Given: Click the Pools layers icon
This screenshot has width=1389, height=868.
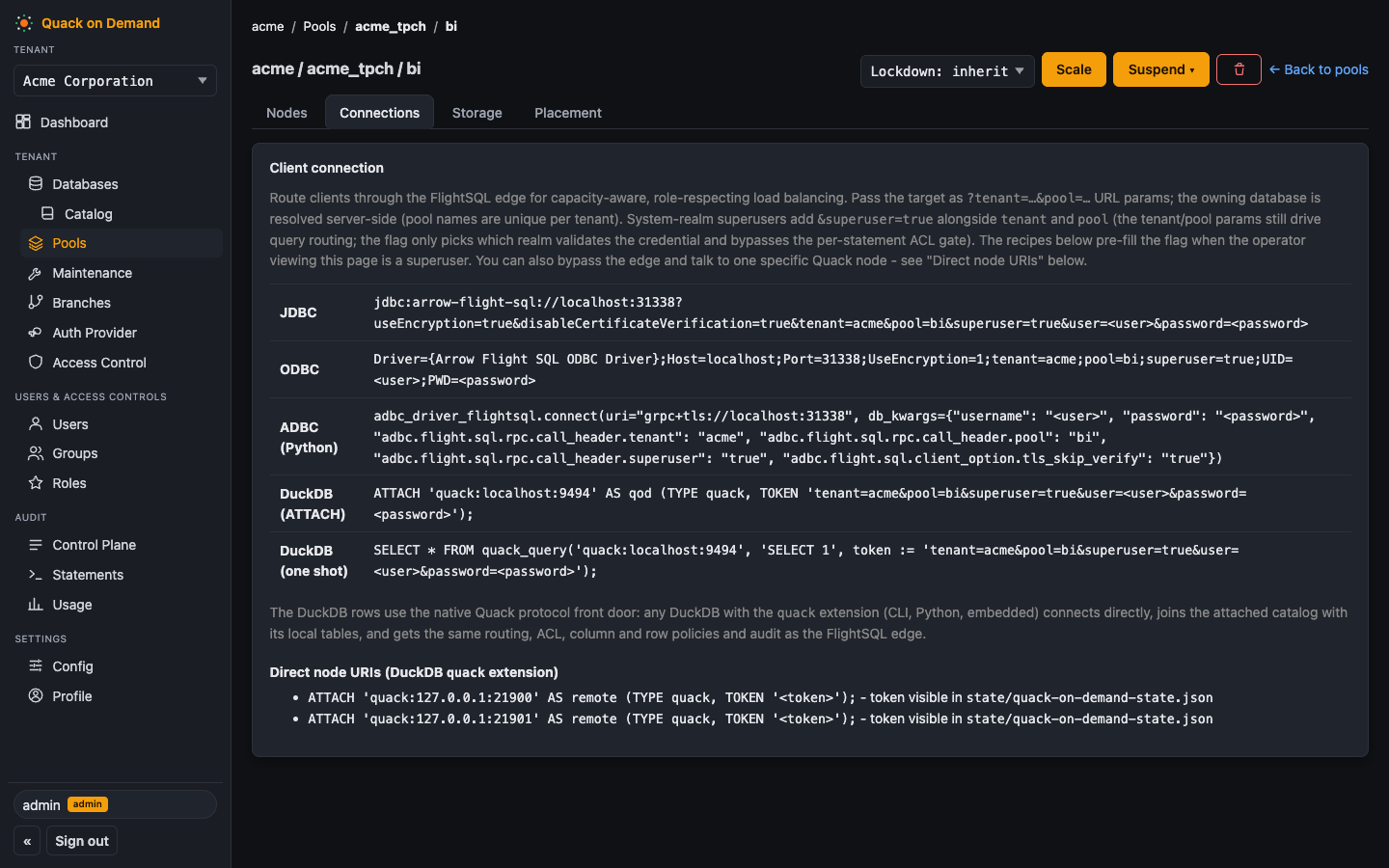Looking at the screenshot, I should click(x=36, y=243).
